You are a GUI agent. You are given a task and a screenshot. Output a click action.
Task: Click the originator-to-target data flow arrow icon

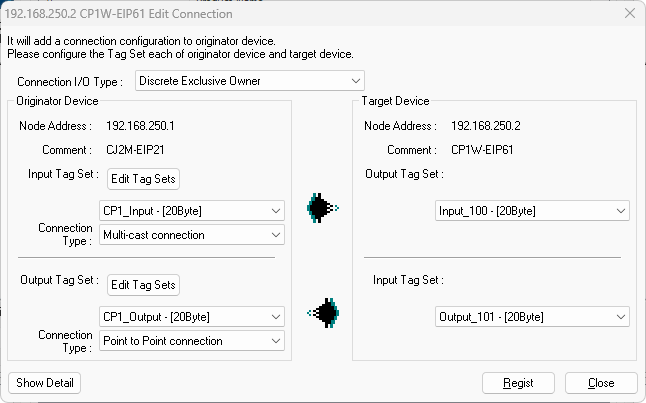click(323, 313)
